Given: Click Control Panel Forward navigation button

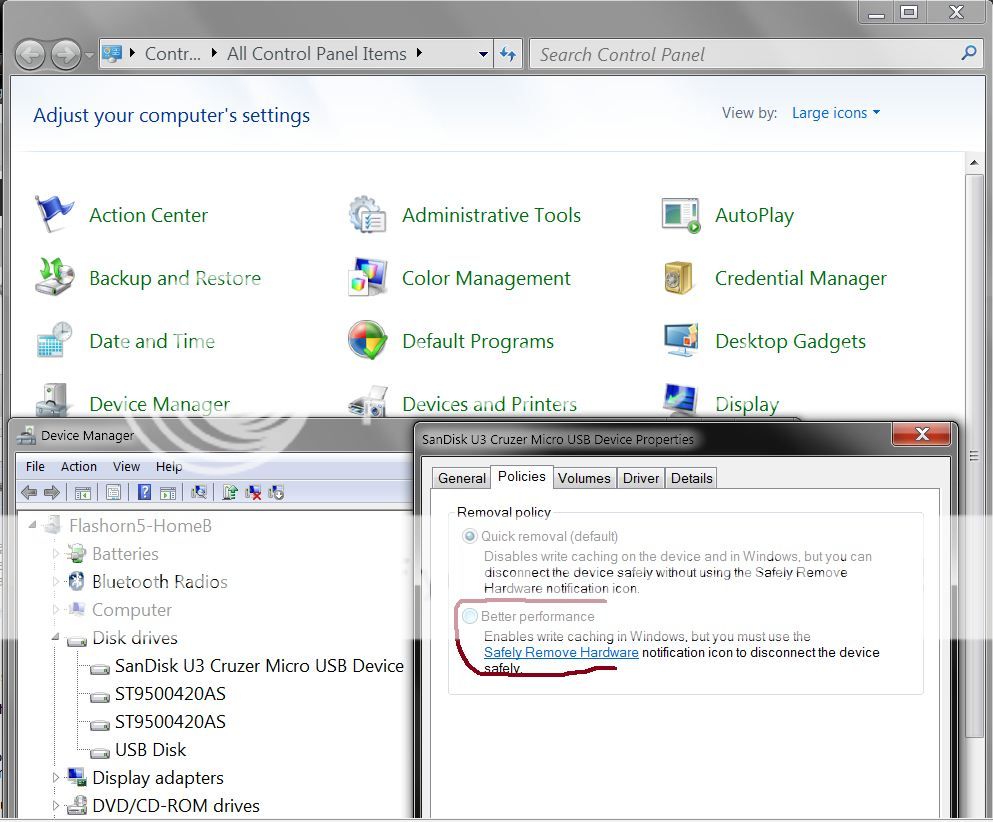Looking at the screenshot, I should click(x=66, y=54).
